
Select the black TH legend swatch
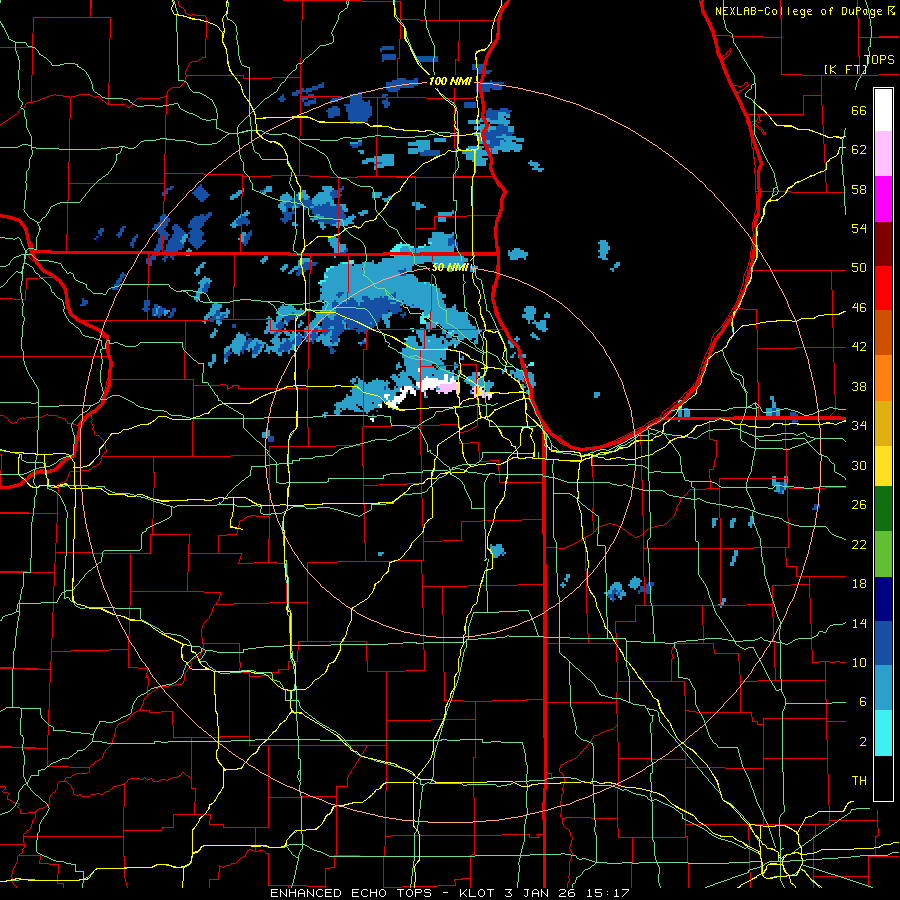883,778
